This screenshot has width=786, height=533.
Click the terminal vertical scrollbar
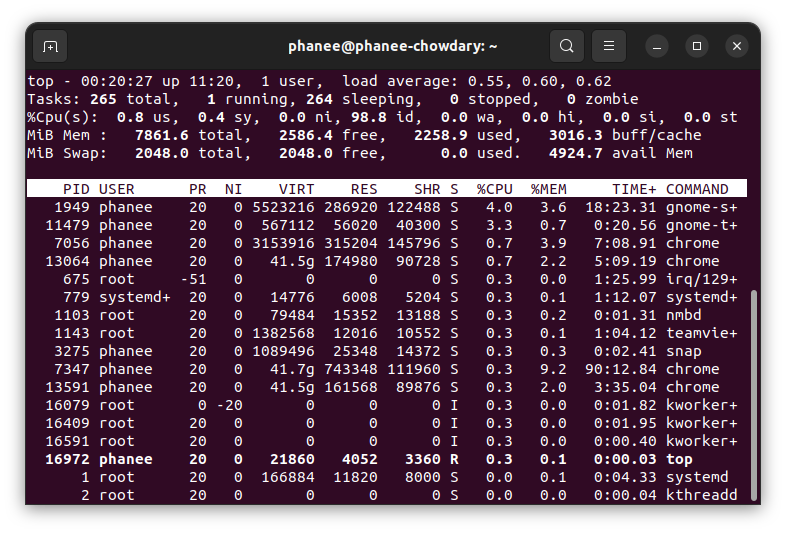(x=753, y=395)
